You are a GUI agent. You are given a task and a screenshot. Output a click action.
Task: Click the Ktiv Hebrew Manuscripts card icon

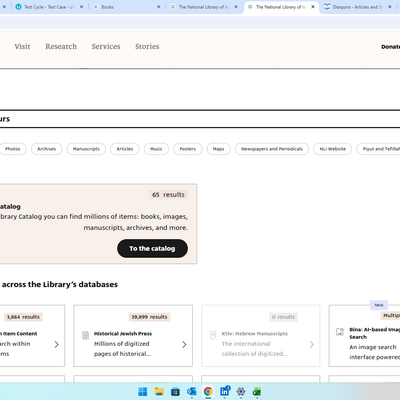pos(213,335)
